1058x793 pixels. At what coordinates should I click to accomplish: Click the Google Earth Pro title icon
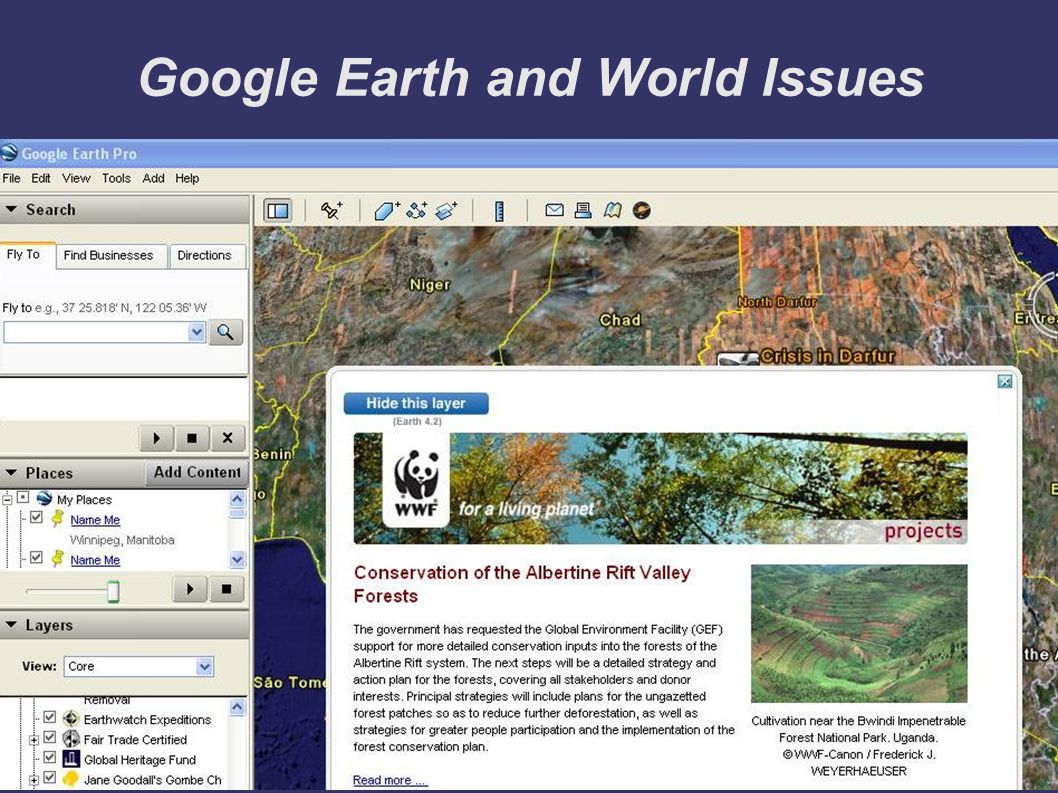(9, 153)
